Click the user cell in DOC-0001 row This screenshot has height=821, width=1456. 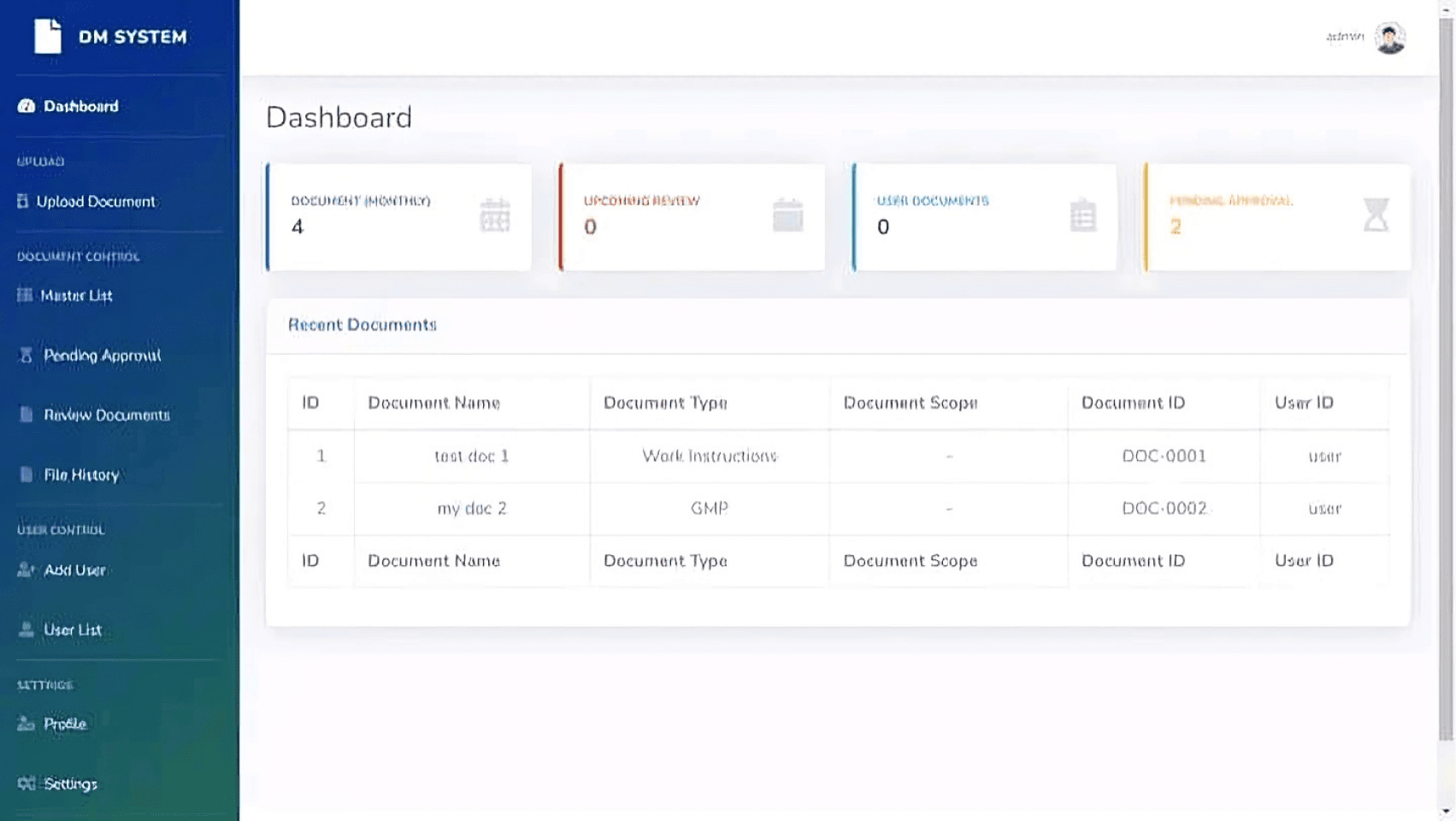click(x=1324, y=456)
